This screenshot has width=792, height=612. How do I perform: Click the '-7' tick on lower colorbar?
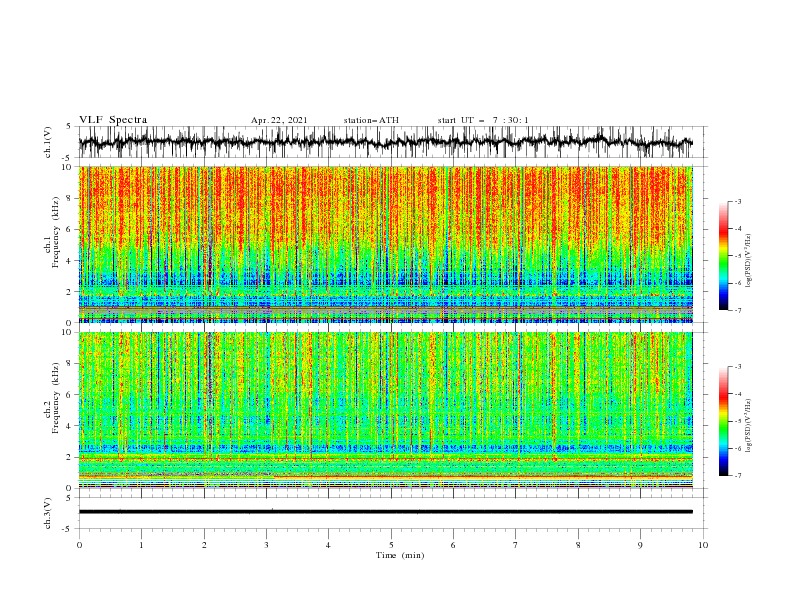pos(737,476)
